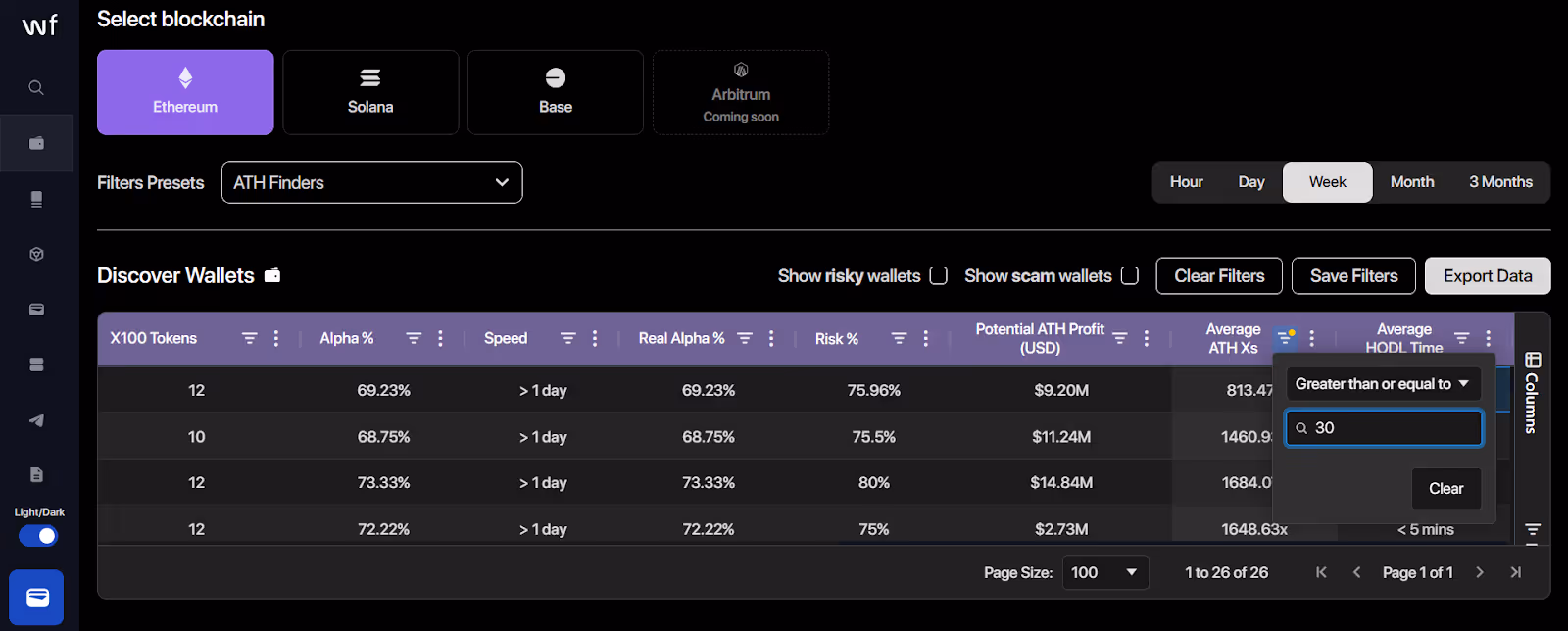
Task: Toggle the Light/Dark mode switch
Action: [38, 536]
